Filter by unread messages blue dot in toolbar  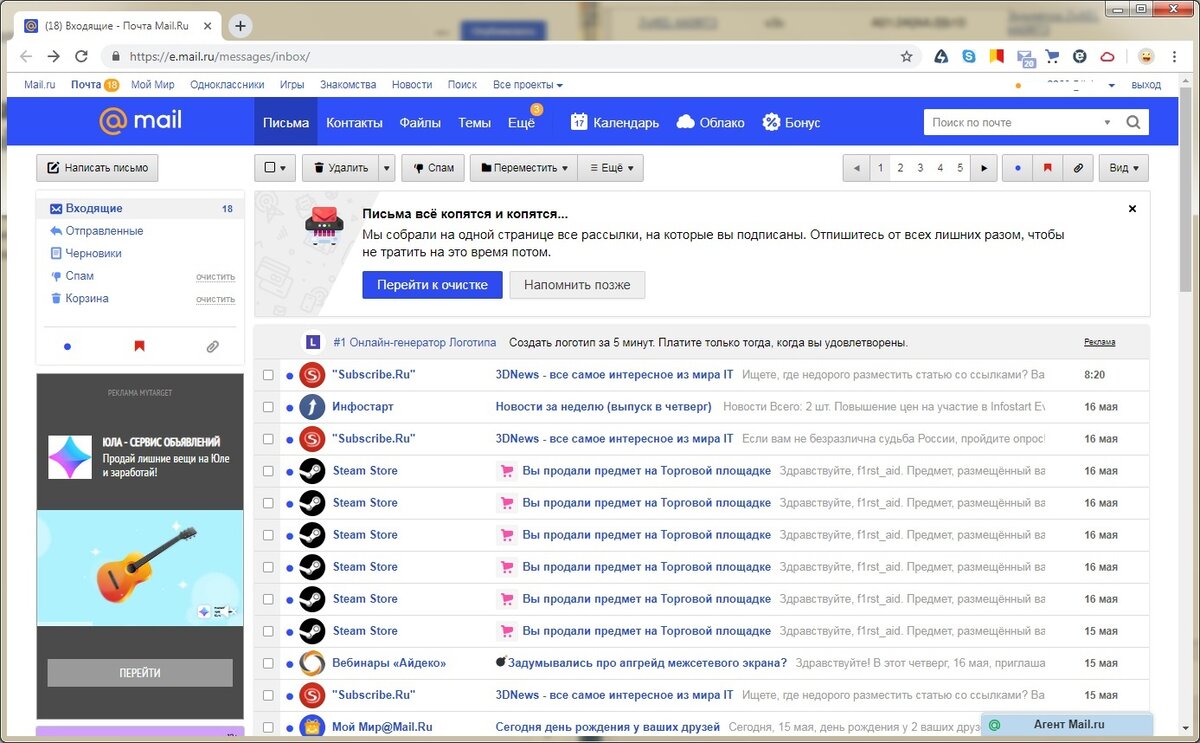pyautogui.click(x=1018, y=168)
